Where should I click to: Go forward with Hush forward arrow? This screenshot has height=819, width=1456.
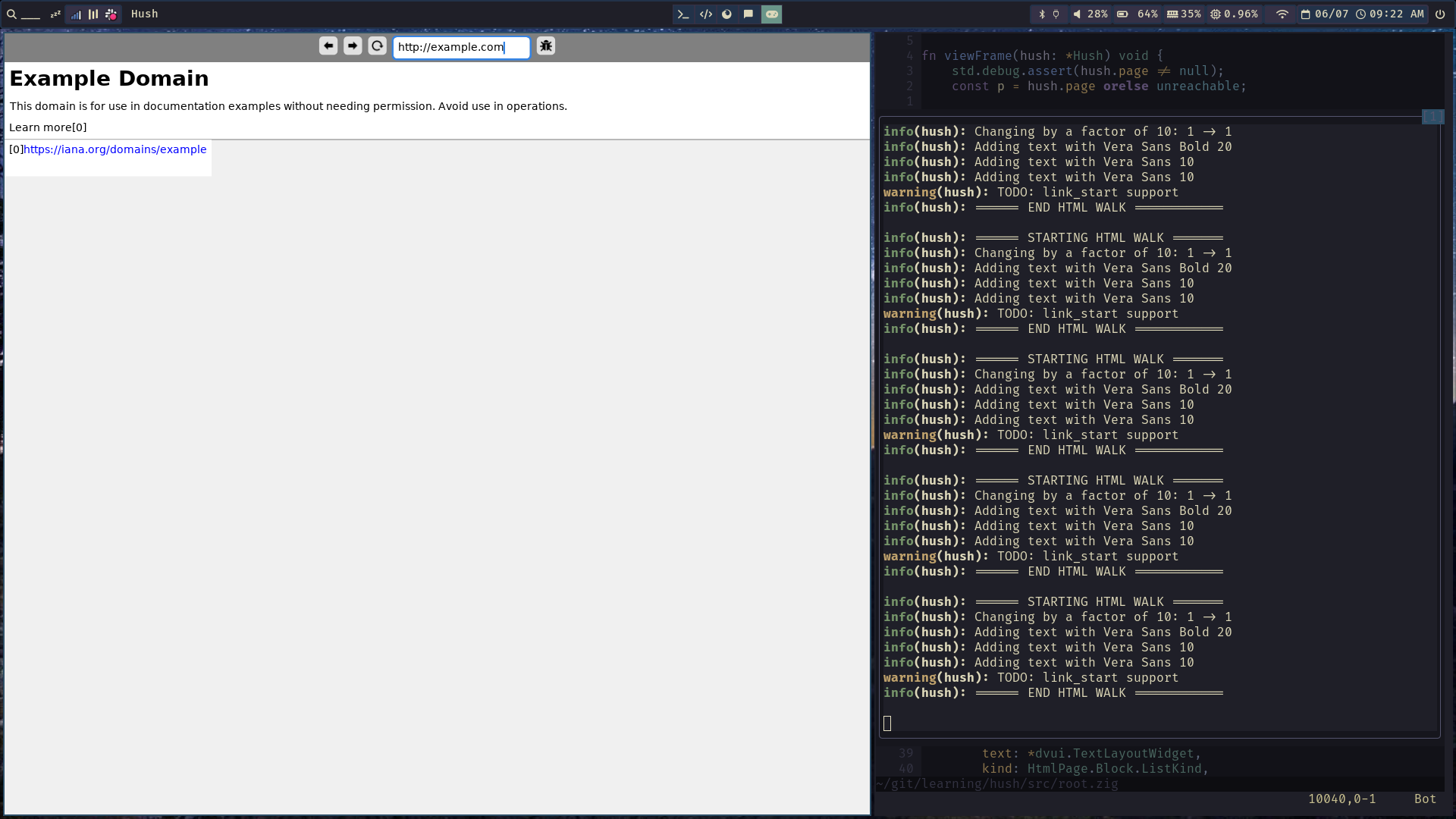pos(353,46)
